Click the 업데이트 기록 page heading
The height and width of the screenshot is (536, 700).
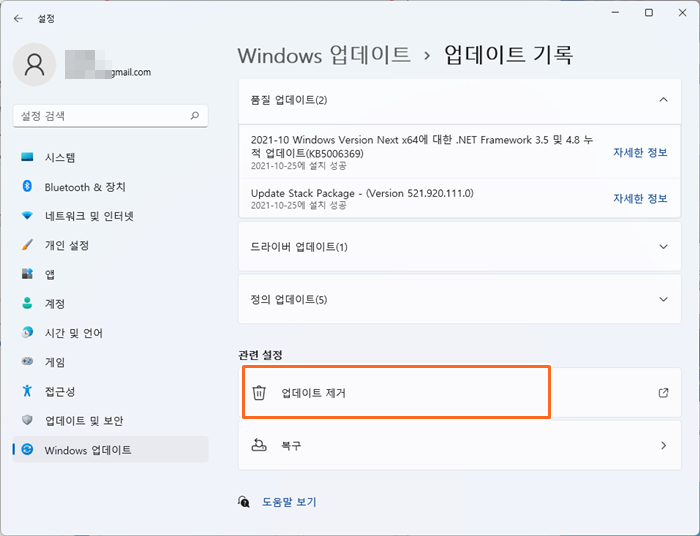[x=508, y=55]
